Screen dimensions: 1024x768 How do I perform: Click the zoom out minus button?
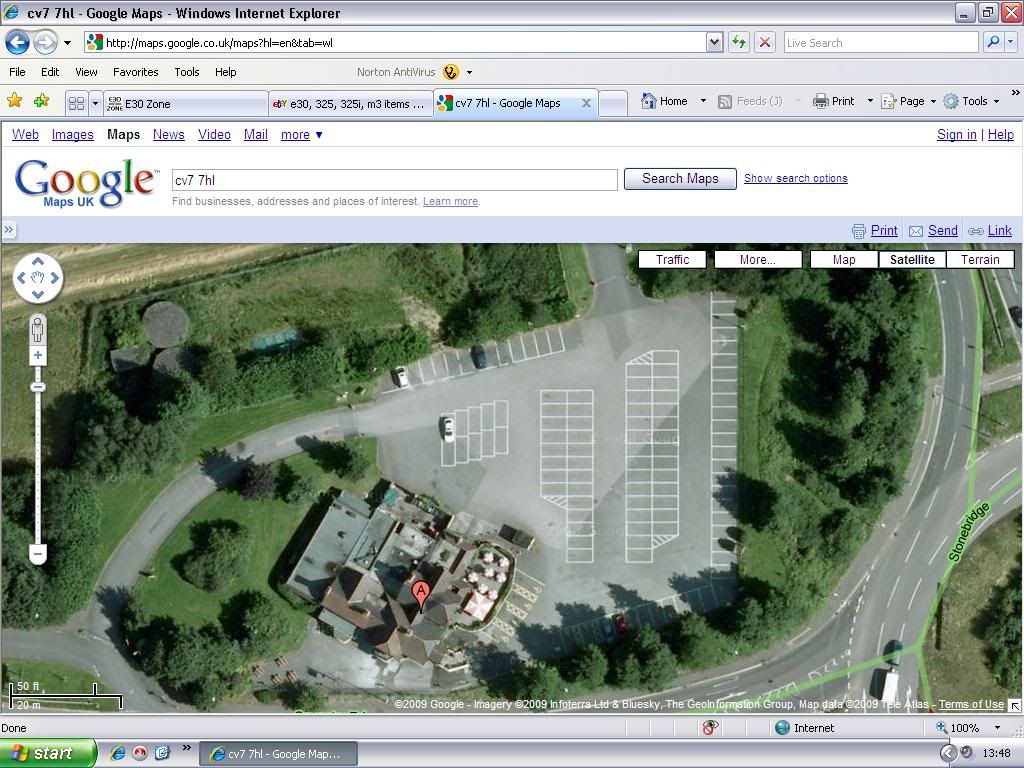pos(38,553)
